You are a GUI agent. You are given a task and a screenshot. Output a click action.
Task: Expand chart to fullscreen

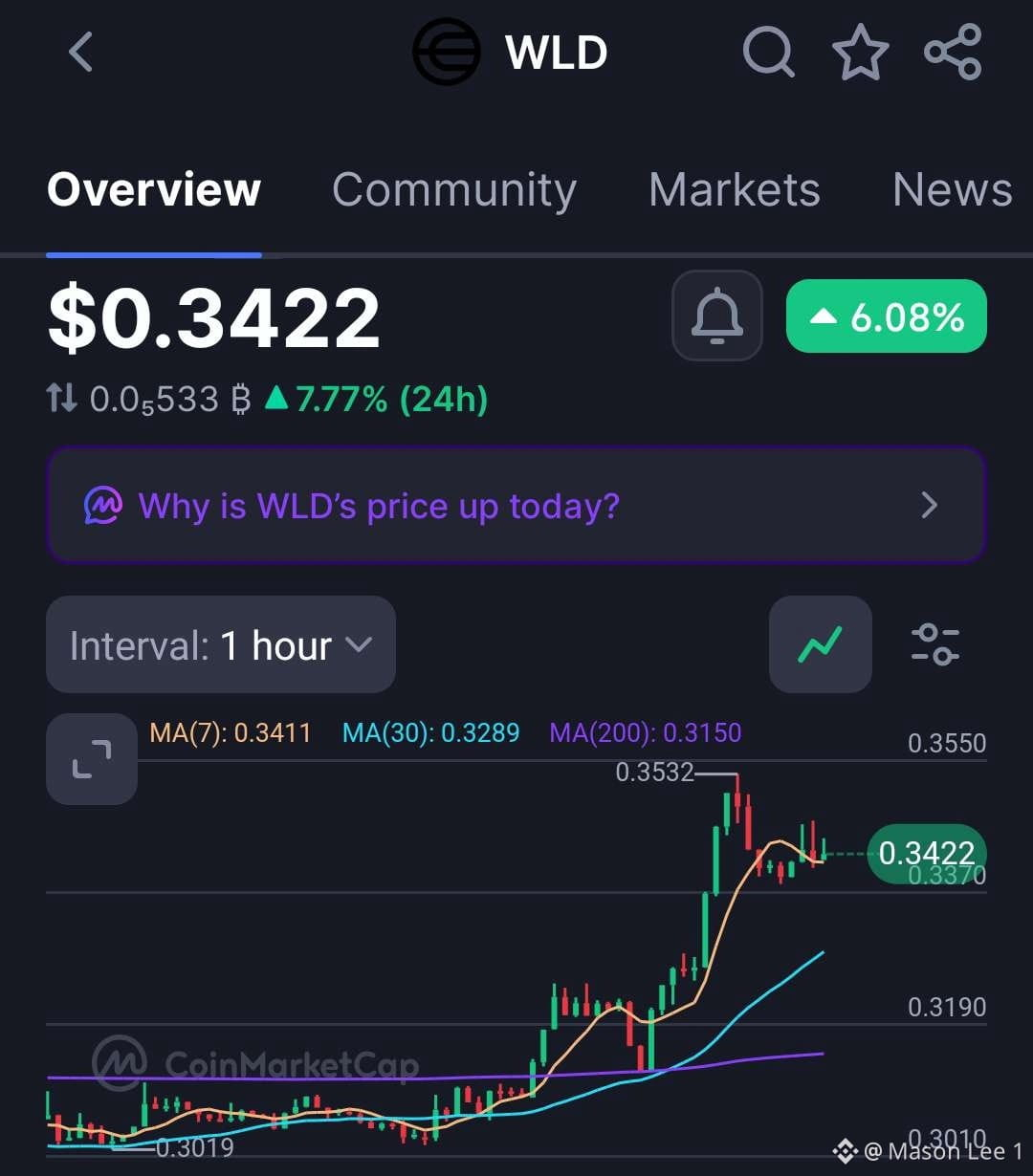pos(92,759)
